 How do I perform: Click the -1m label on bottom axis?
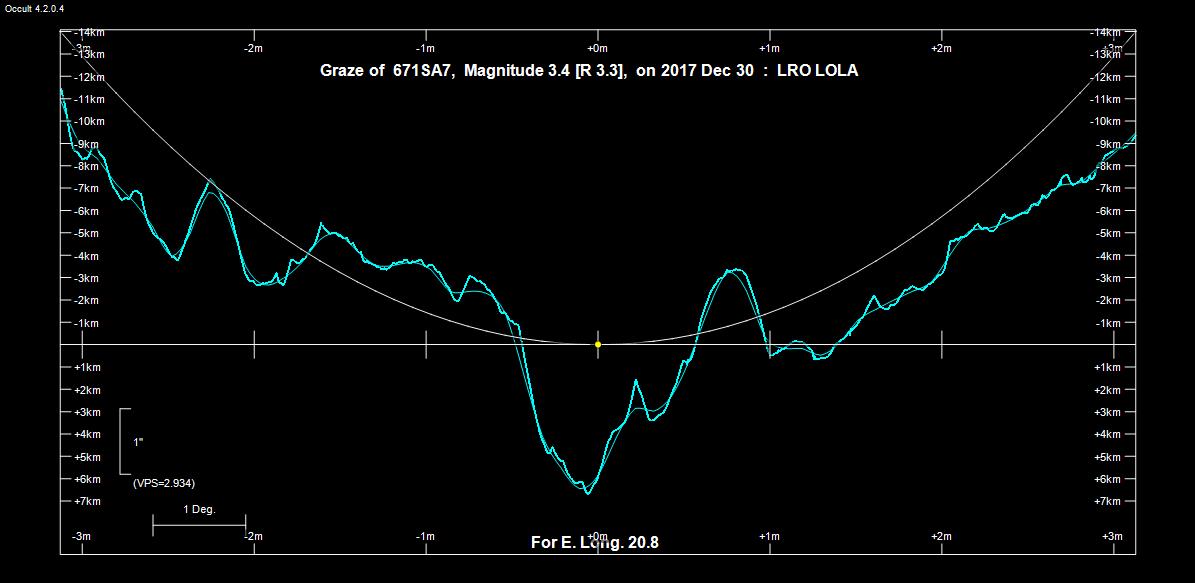click(425, 537)
